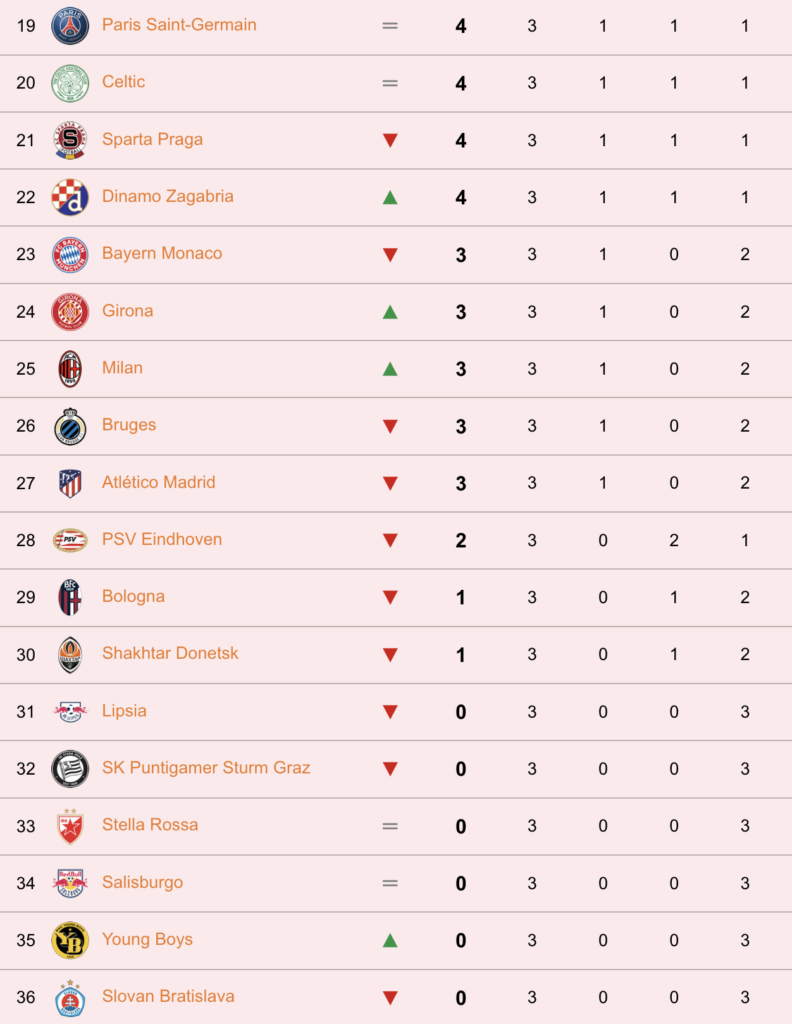Click the Slovan Bratislava team name
The height and width of the screenshot is (1024, 792).
point(168,996)
